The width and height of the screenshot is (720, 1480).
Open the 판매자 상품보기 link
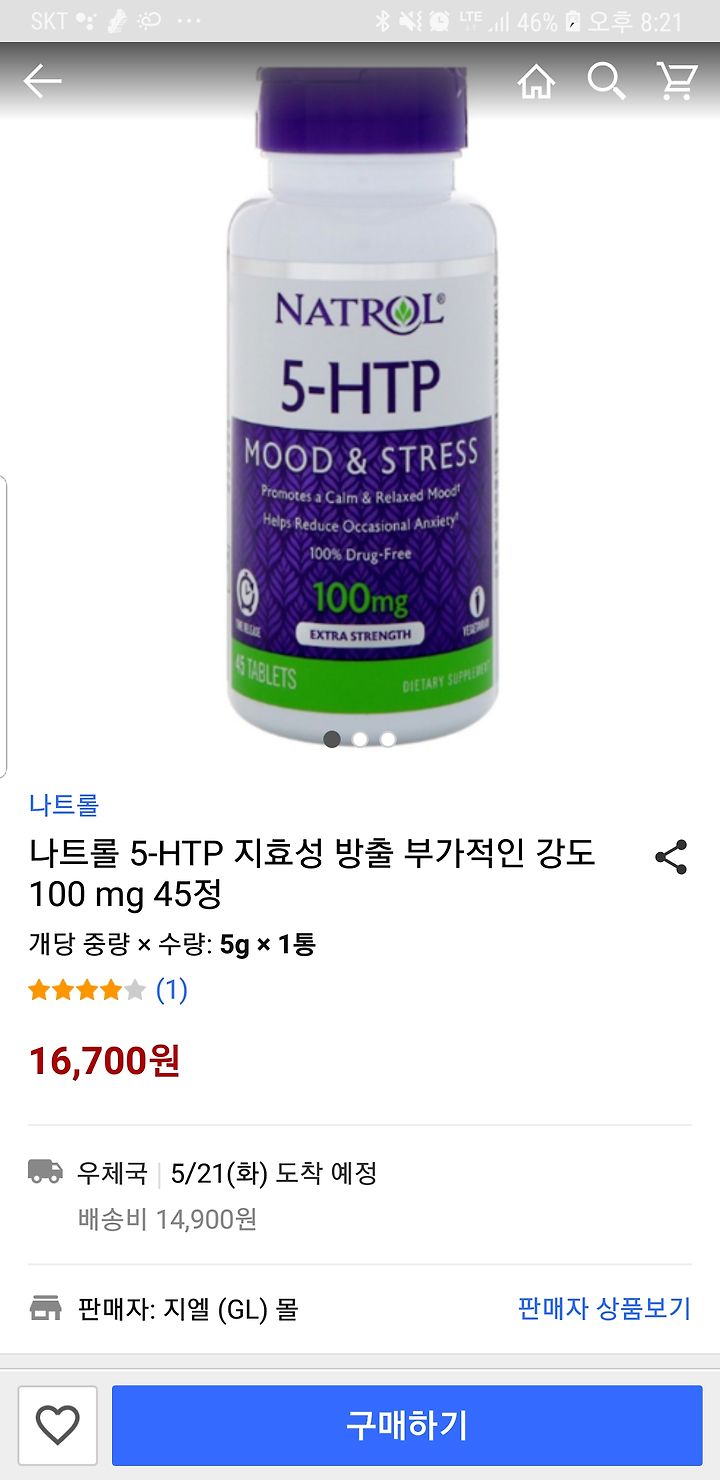pyautogui.click(x=604, y=1308)
